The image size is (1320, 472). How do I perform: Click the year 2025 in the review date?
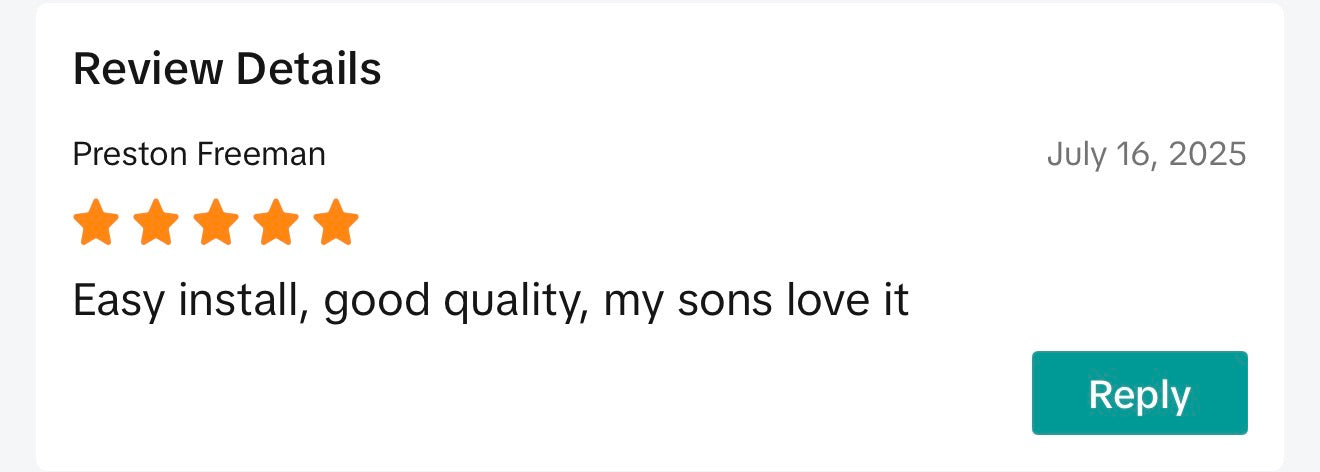[1207, 154]
